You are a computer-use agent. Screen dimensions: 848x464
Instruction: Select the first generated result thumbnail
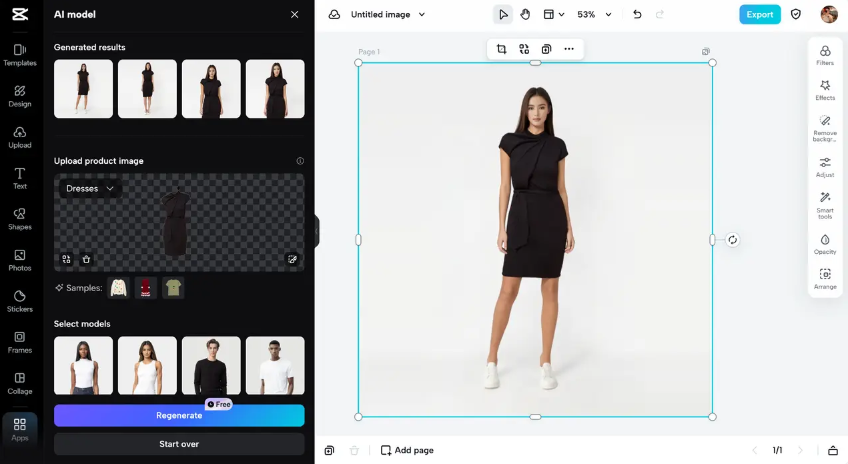click(83, 89)
